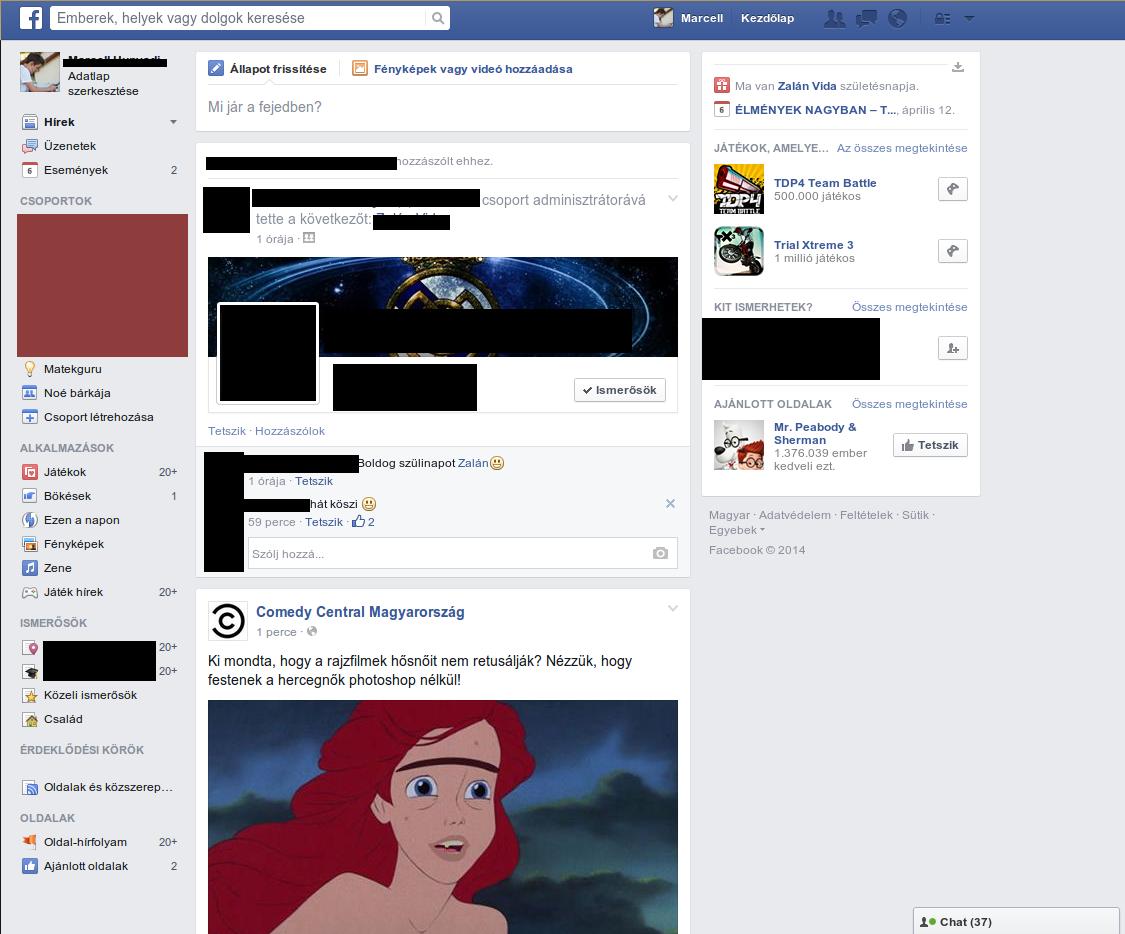Image resolution: width=1125 pixels, height=934 pixels.
Task: Click the Ismerősök friends button
Action: (620, 390)
